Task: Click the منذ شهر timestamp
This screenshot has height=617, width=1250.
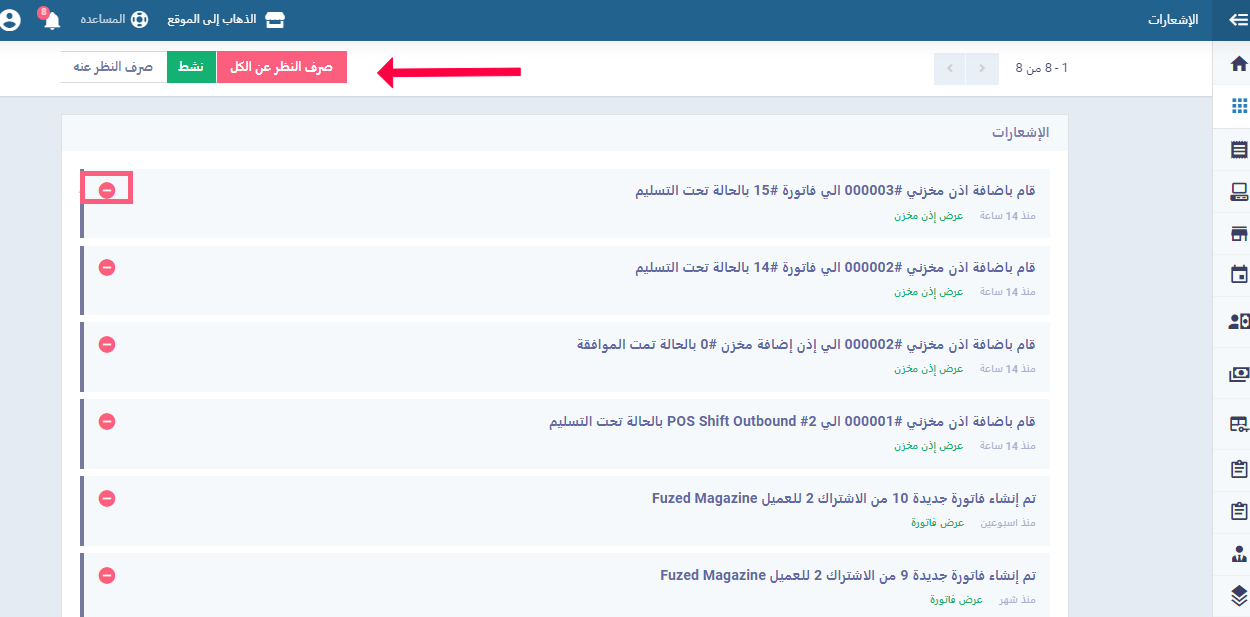Action: pyautogui.click(x=1017, y=600)
